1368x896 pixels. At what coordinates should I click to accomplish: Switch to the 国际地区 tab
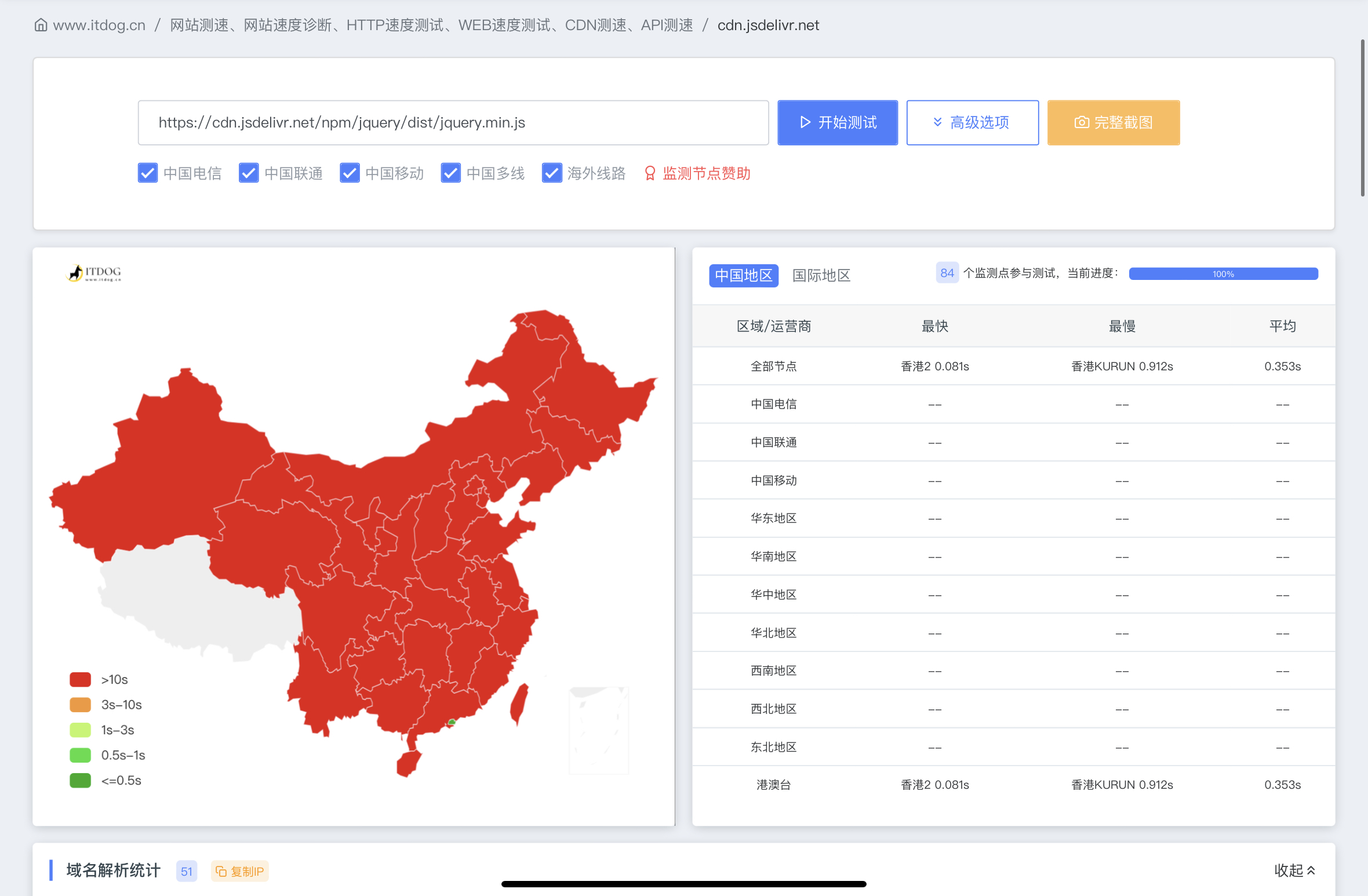tap(821, 275)
